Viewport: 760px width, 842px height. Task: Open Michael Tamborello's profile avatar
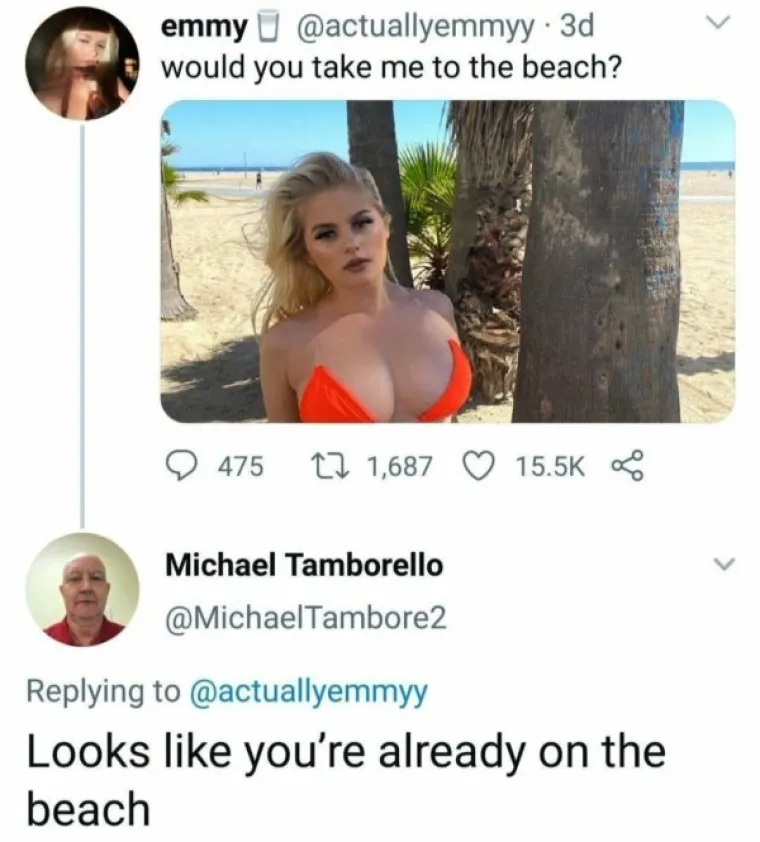tap(82, 590)
